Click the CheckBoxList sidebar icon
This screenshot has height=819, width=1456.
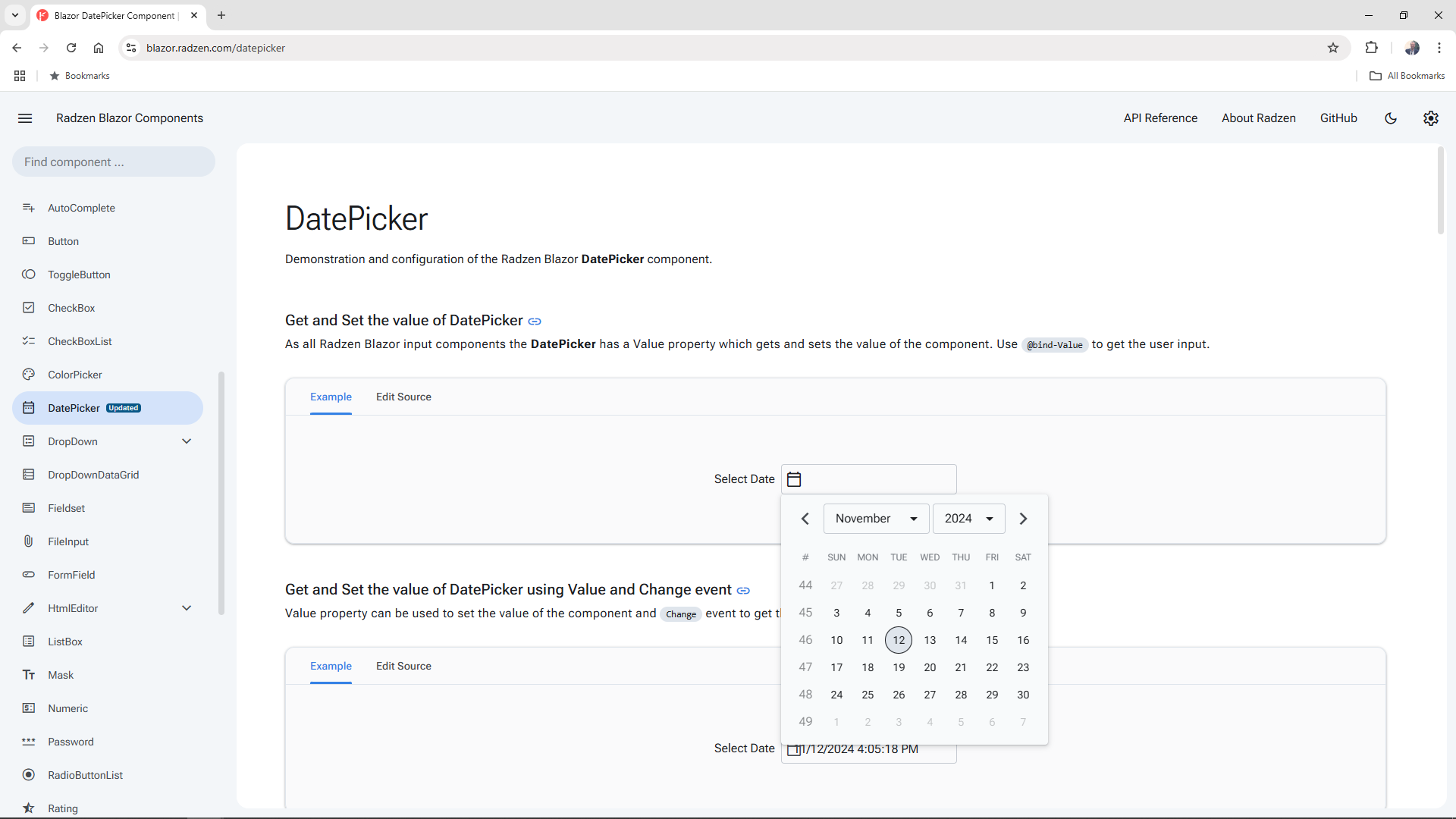[29, 341]
